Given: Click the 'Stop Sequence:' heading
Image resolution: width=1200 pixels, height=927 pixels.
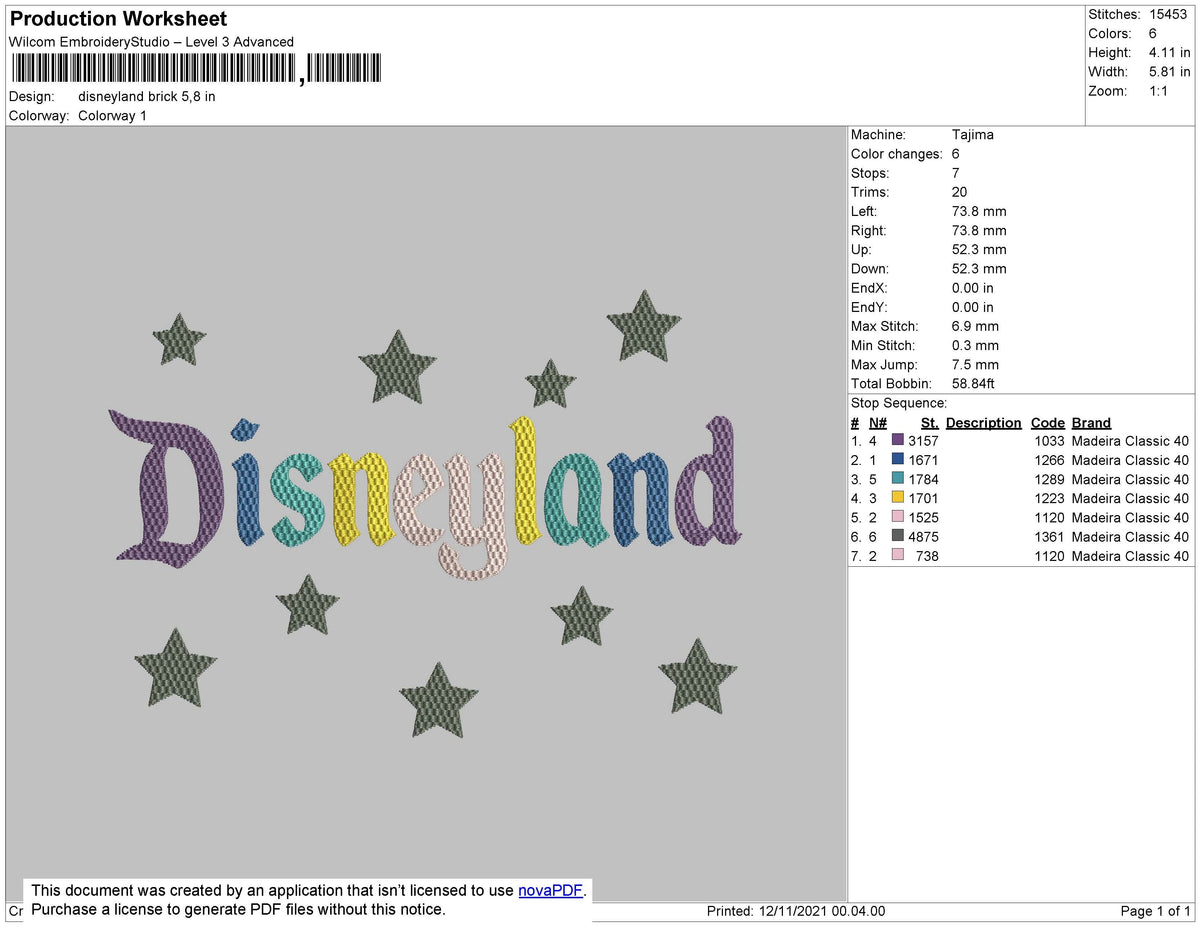Looking at the screenshot, I should click(x=898, y=403).
